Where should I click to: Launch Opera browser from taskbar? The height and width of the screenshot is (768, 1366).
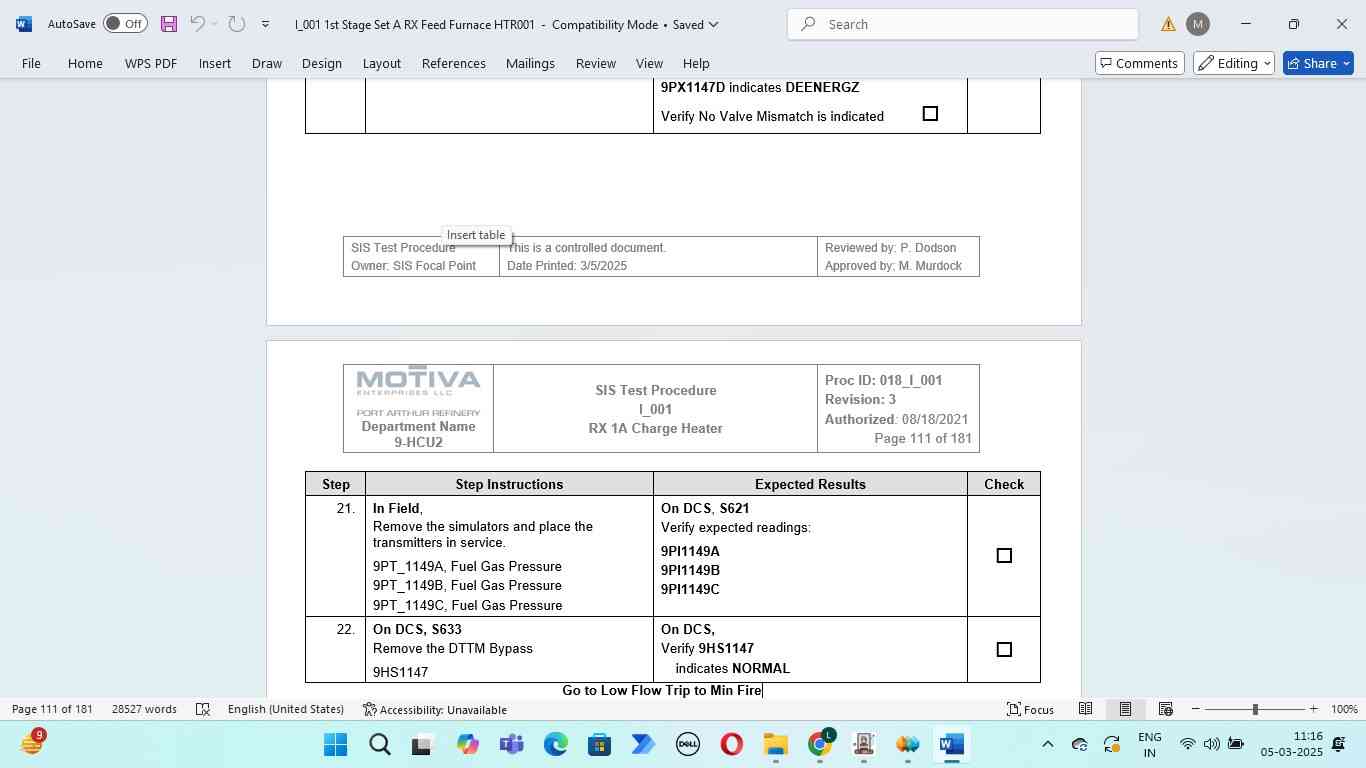point(732,744)
